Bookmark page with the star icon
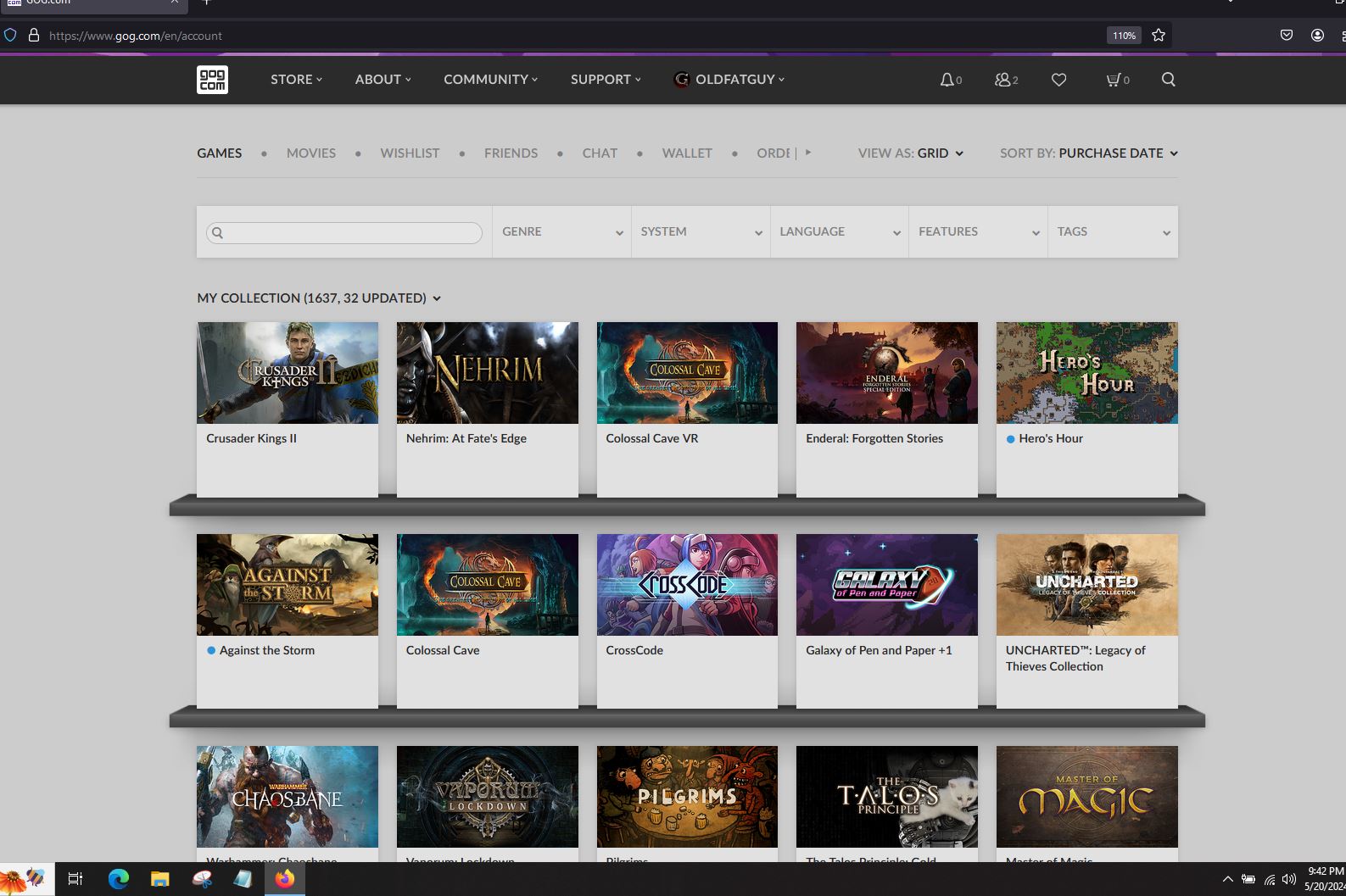 pos(1159,36)
